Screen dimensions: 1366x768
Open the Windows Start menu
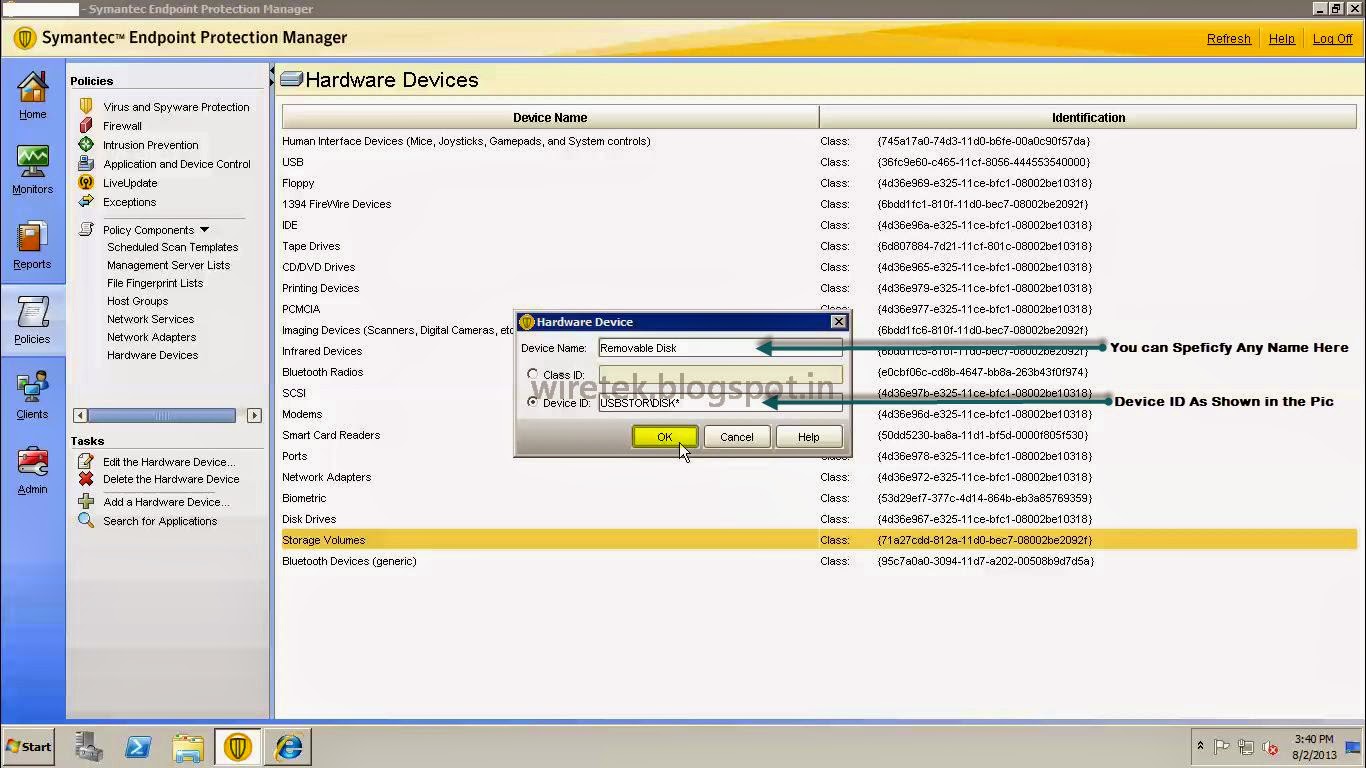point(29,746)
